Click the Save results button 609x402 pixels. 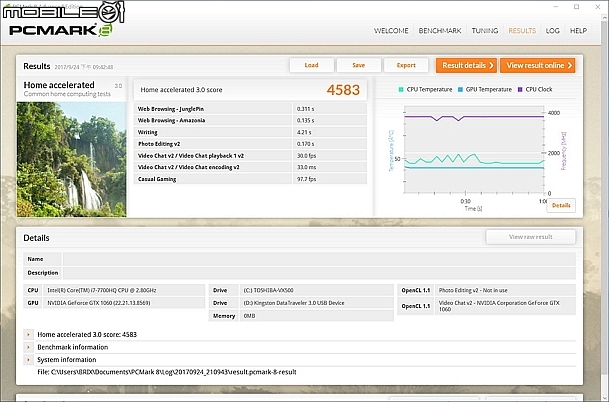click(358, 65)
